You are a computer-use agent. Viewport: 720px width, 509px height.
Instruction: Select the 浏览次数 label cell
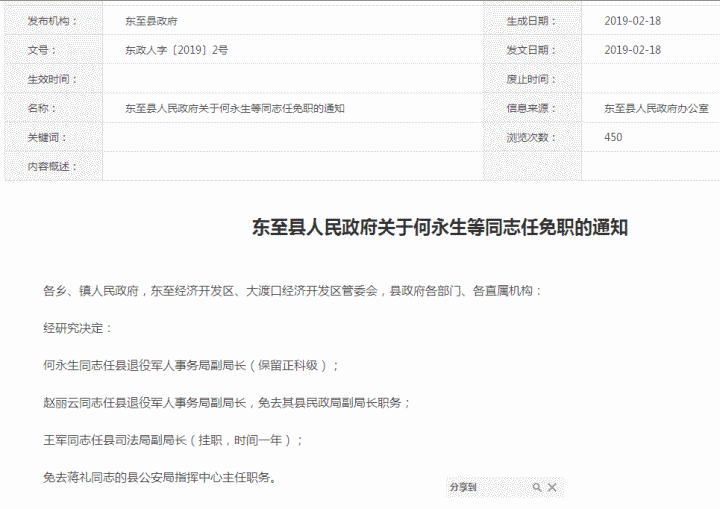click(532, 137)
